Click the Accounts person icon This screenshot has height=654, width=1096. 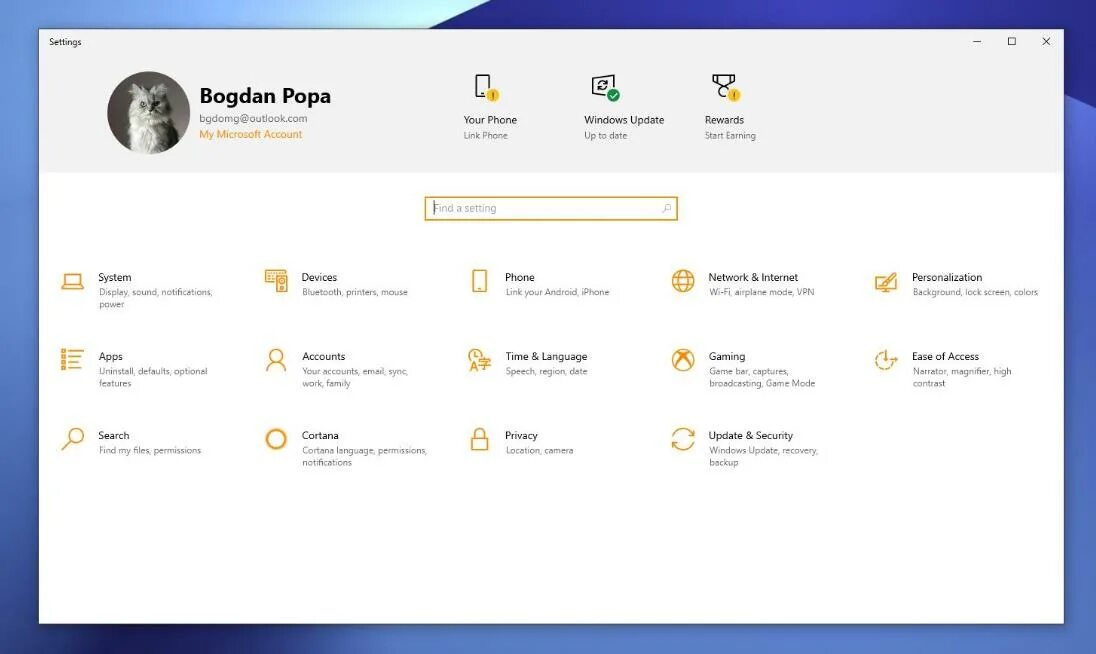276,360
